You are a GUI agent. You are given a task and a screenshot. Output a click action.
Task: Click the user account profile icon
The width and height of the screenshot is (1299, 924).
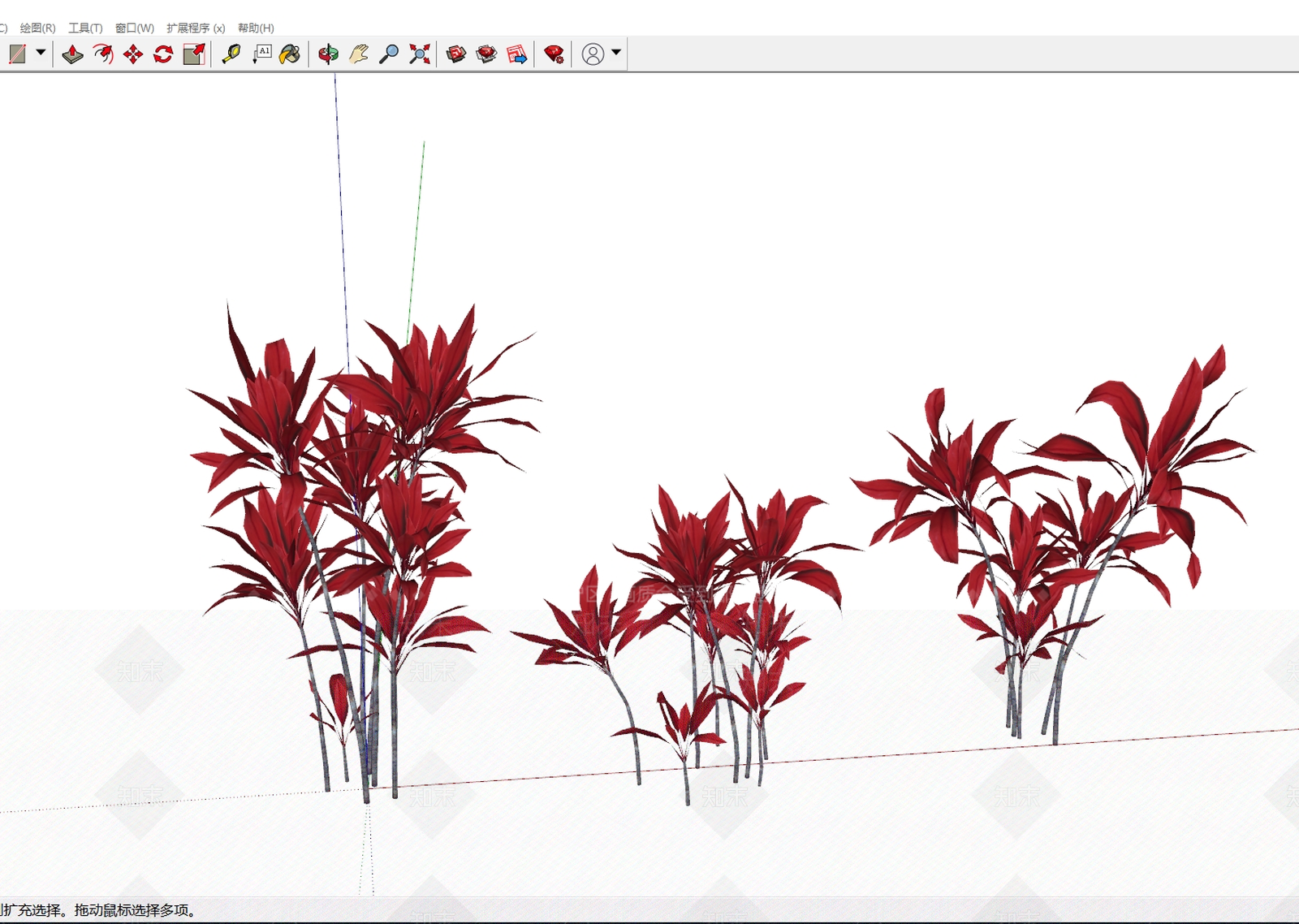[593, 54]
